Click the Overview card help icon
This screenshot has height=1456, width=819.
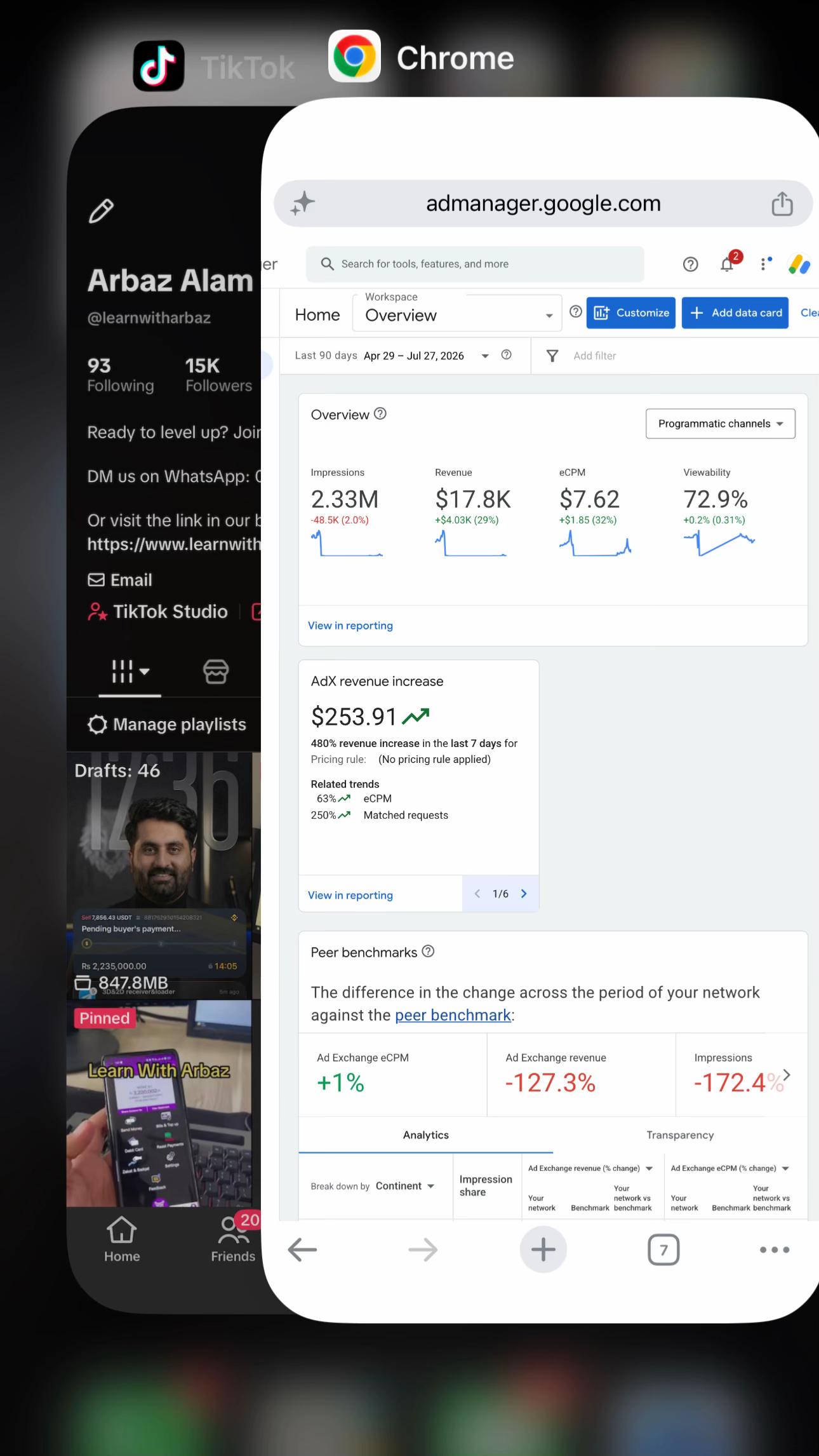[x=380, y=414]
